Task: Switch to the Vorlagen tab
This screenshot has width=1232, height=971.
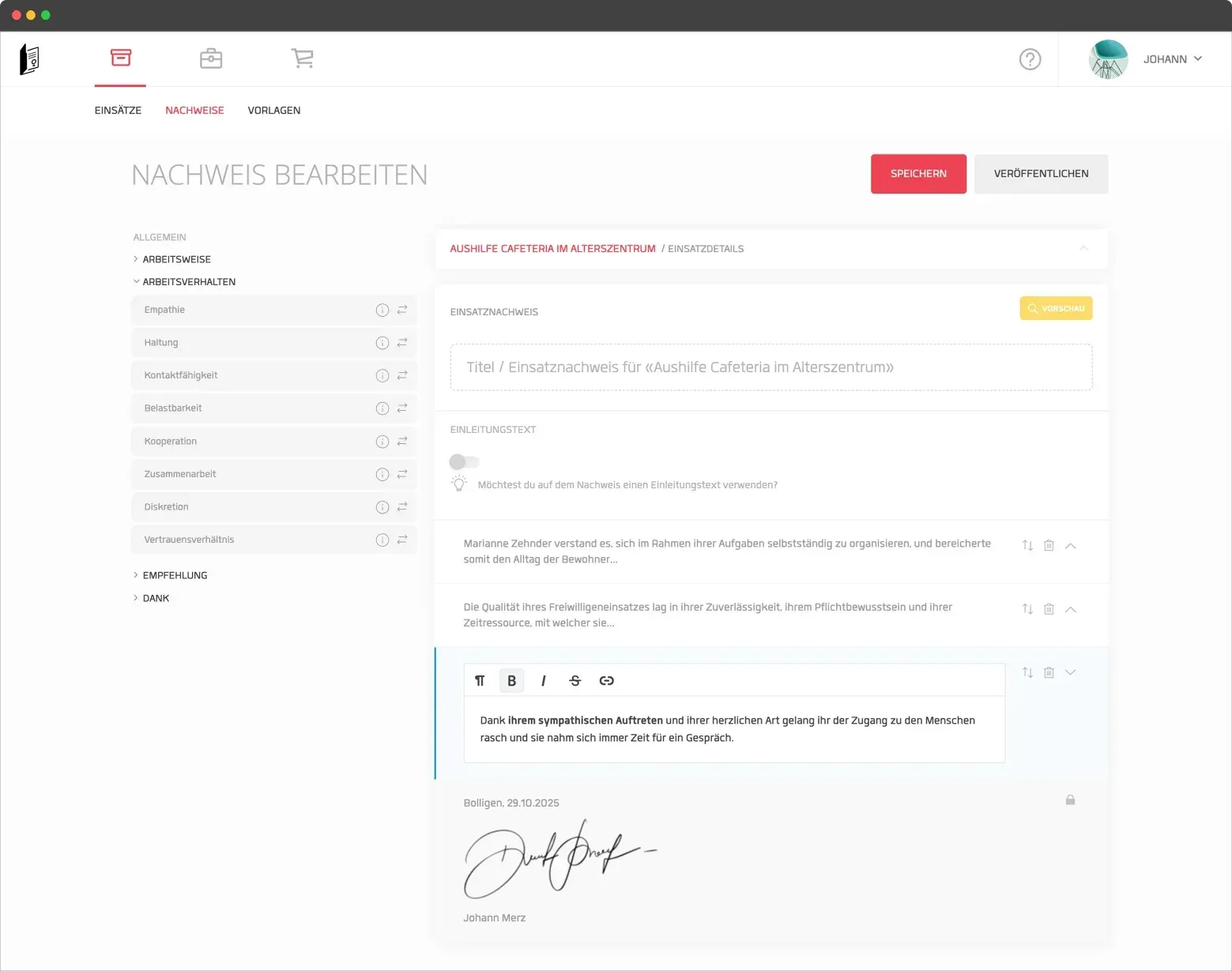Action: (x=273, y=111)
